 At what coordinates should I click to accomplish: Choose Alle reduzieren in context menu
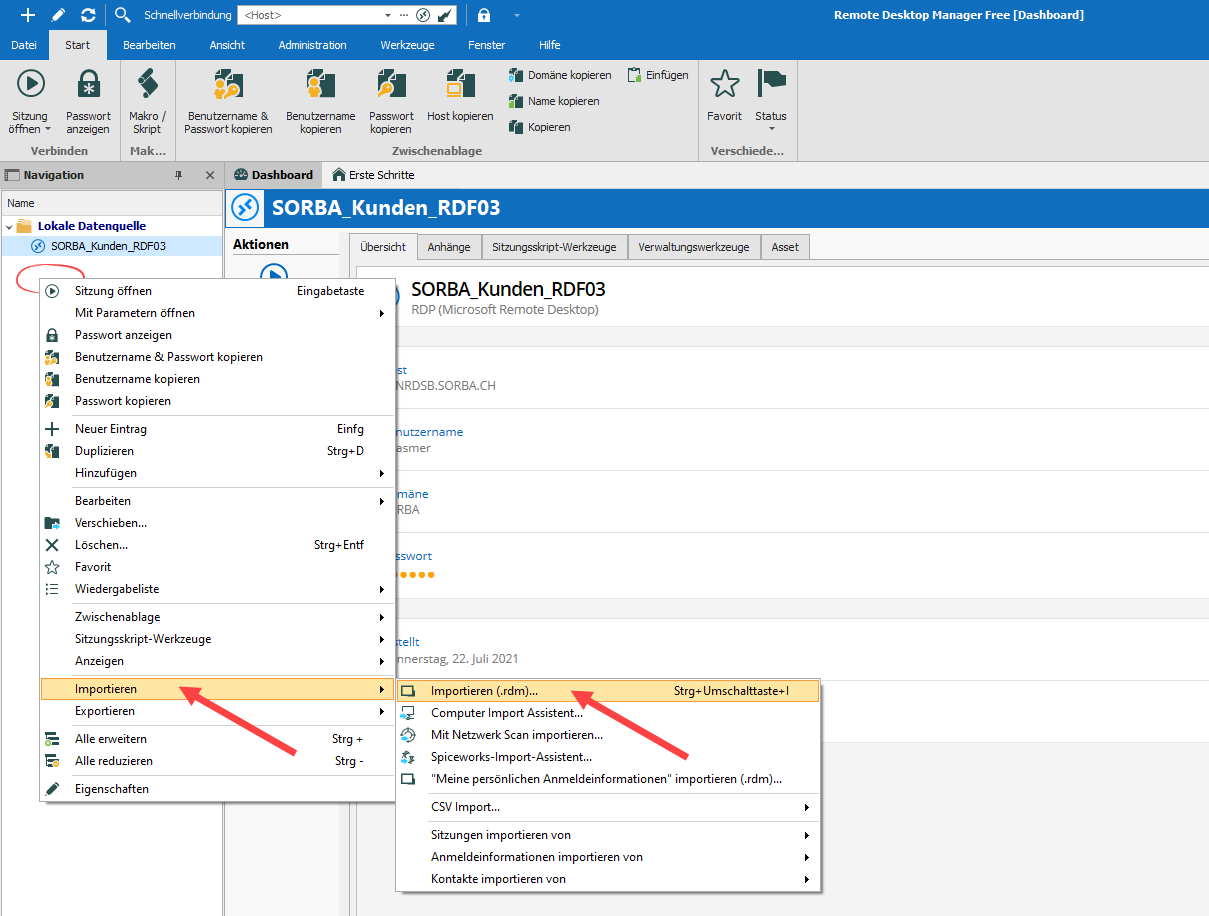click(217, 761)
